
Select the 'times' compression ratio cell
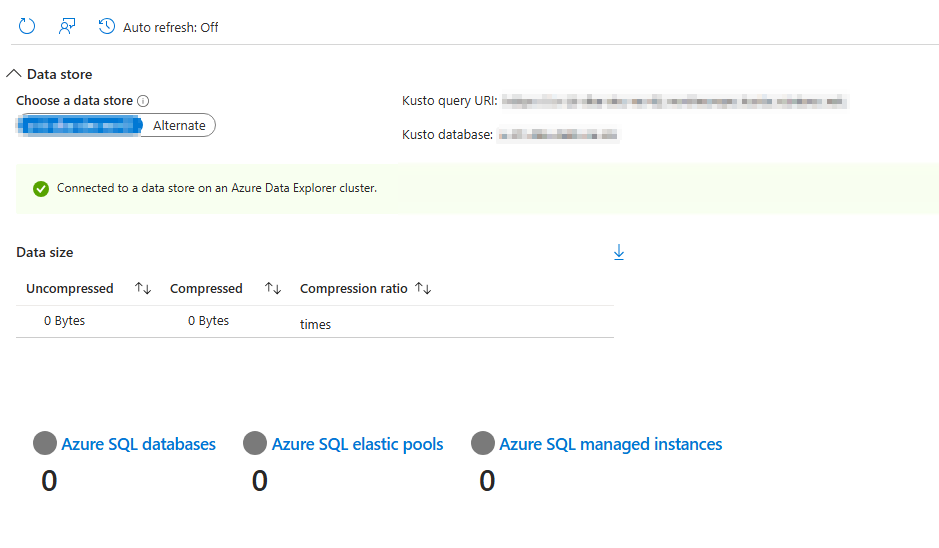point(315,324)
